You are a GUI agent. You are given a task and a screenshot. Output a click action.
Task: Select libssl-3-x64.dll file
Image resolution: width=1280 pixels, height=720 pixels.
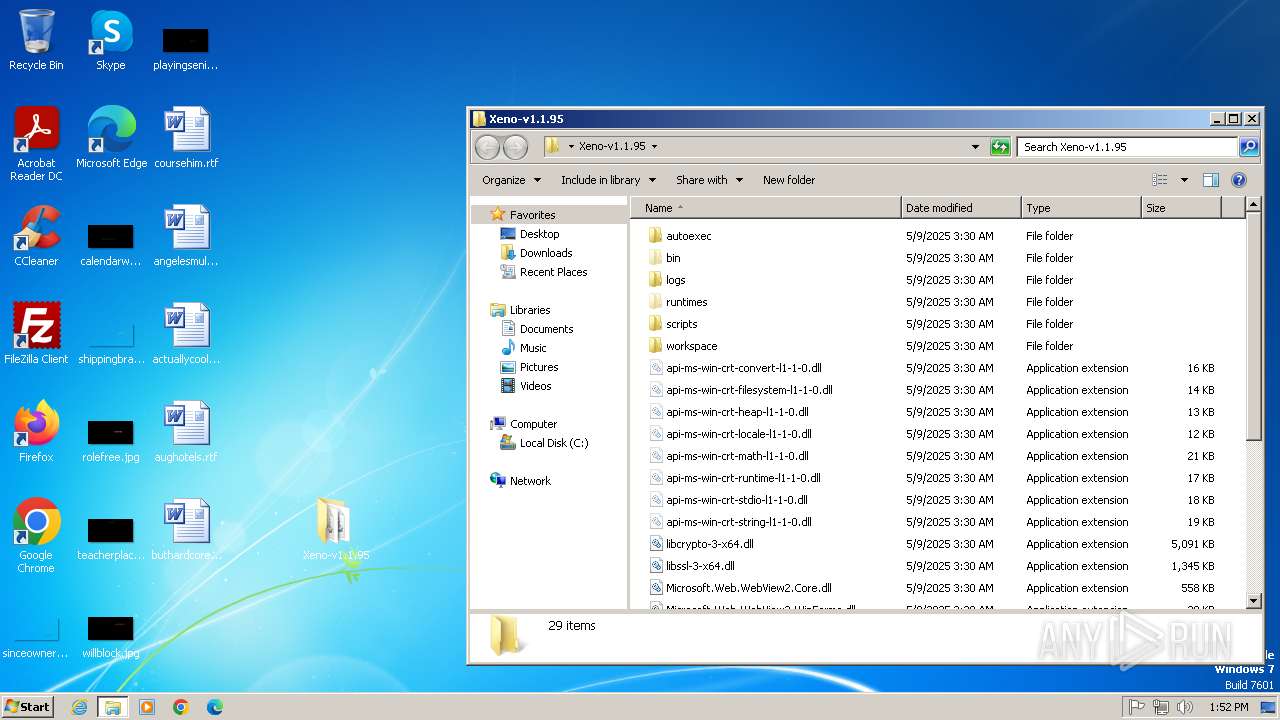tap(691, 566)
